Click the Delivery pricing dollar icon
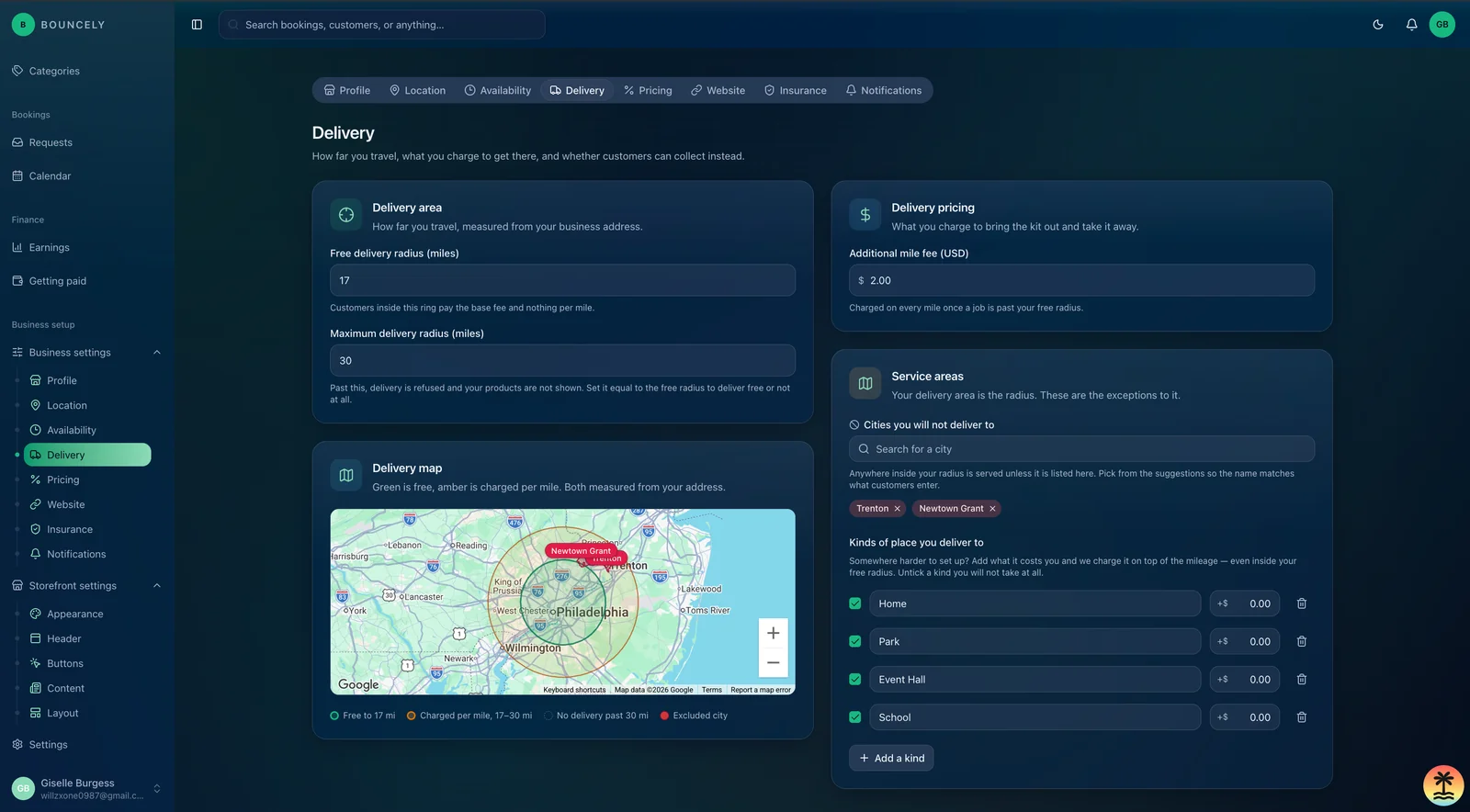This screenshot has width=1470, height=812. tap(865, 215)
